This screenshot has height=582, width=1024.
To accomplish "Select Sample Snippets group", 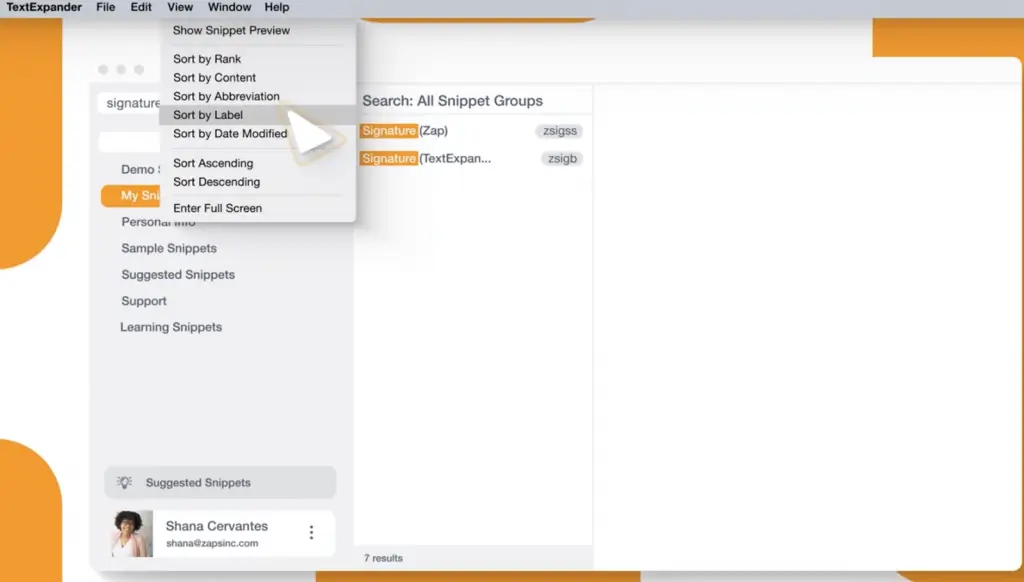I will click(169, 248).
